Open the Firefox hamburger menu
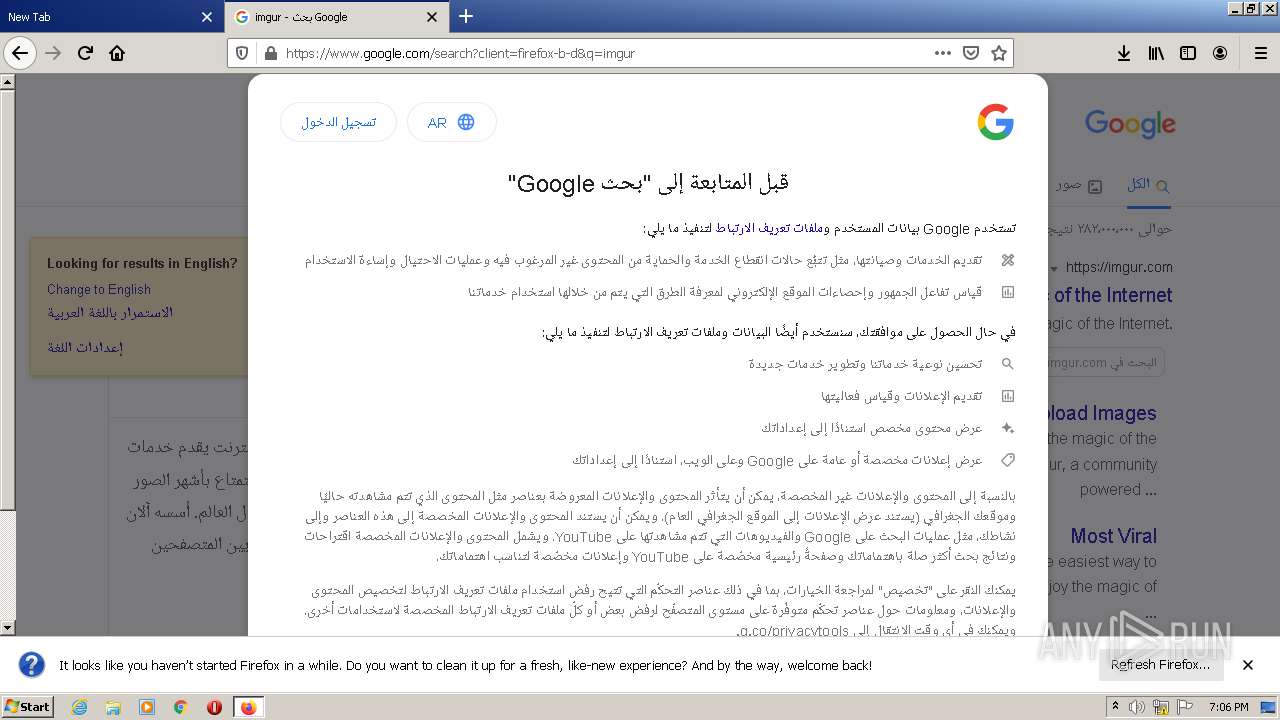 pyautogui.click(x=1261, y=53)
